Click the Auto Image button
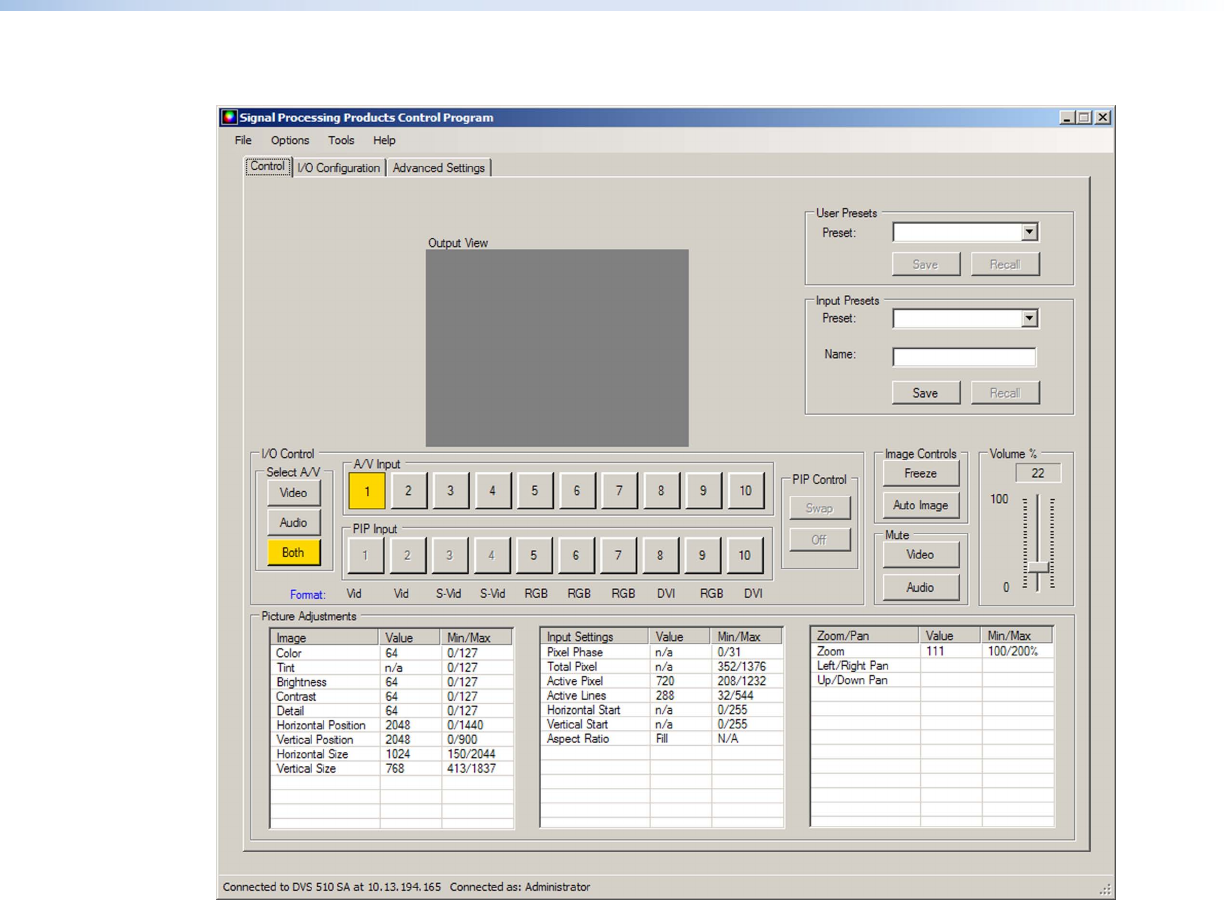 point(920,506)
